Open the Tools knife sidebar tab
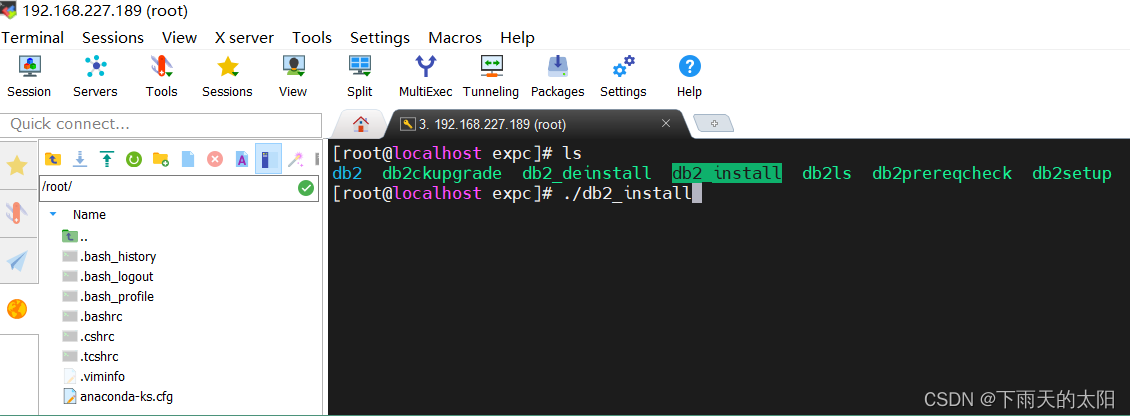The height and width of the screenshot is (419, 1130). pyautogui.click(x=17, y=212)
